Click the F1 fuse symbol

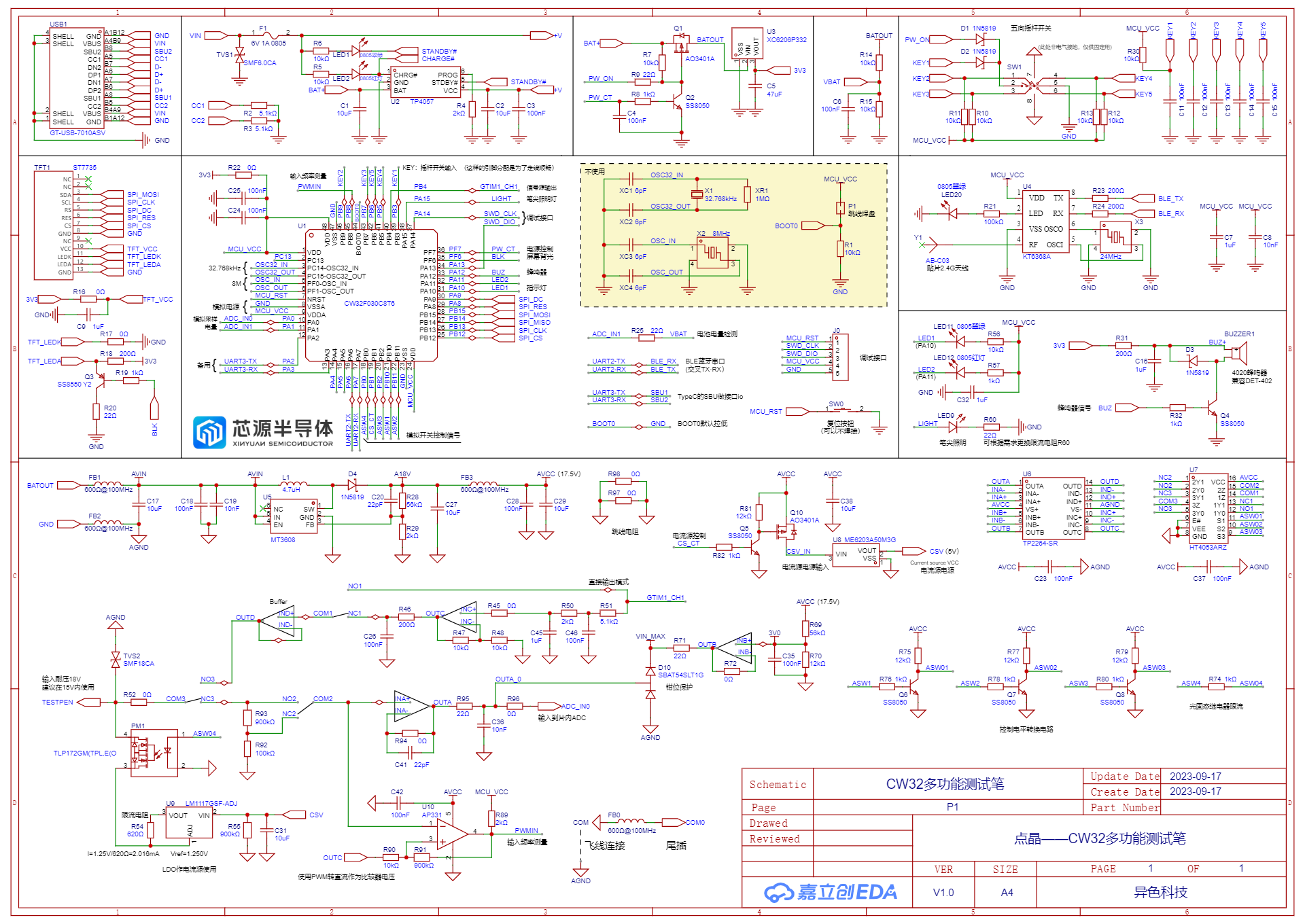click(269, 34)
